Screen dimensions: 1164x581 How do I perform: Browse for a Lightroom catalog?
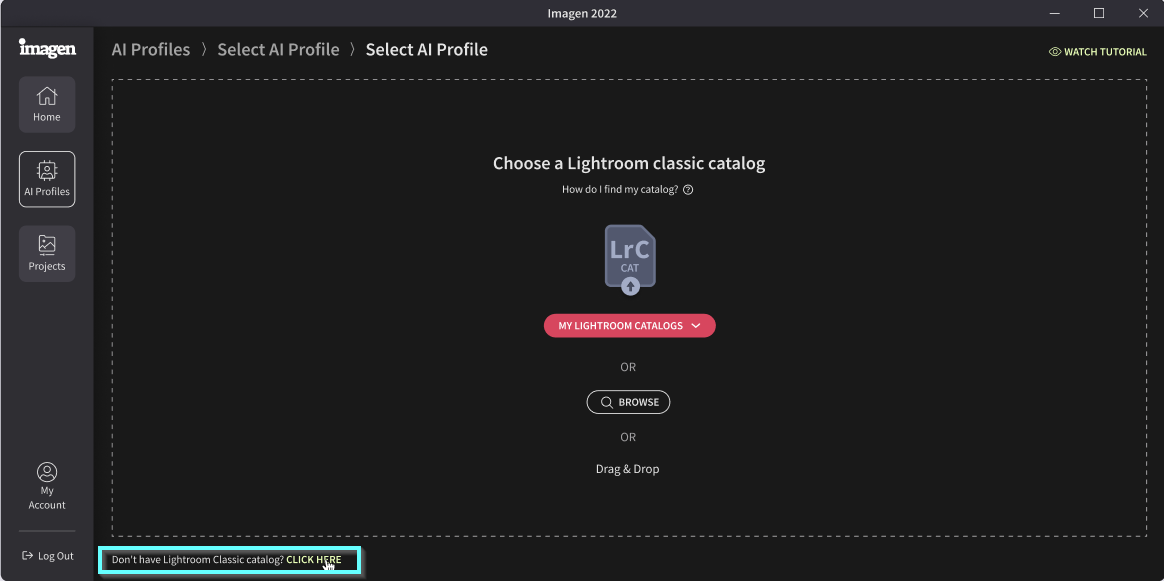pyautogui.click(x=628, y=402)
